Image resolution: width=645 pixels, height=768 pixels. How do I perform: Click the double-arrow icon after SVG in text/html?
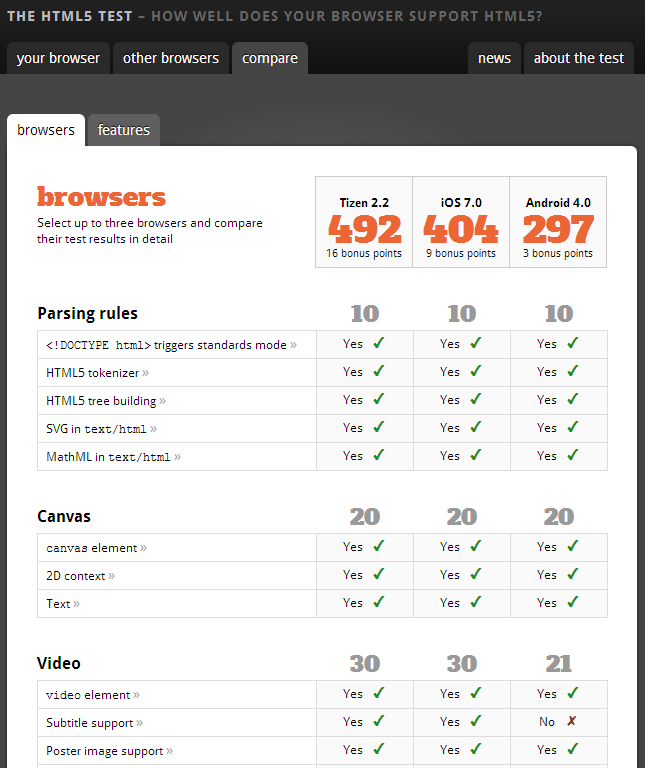(153, 429)
